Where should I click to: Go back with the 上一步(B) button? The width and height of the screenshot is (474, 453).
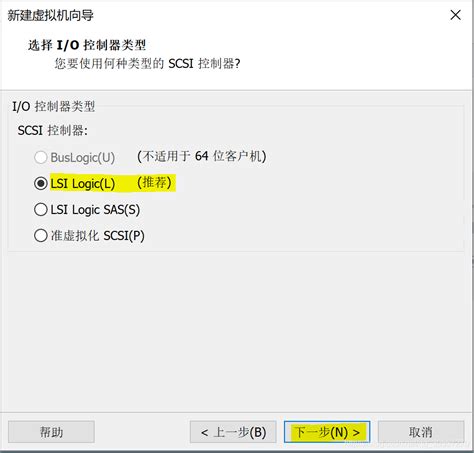coord(233,432)
